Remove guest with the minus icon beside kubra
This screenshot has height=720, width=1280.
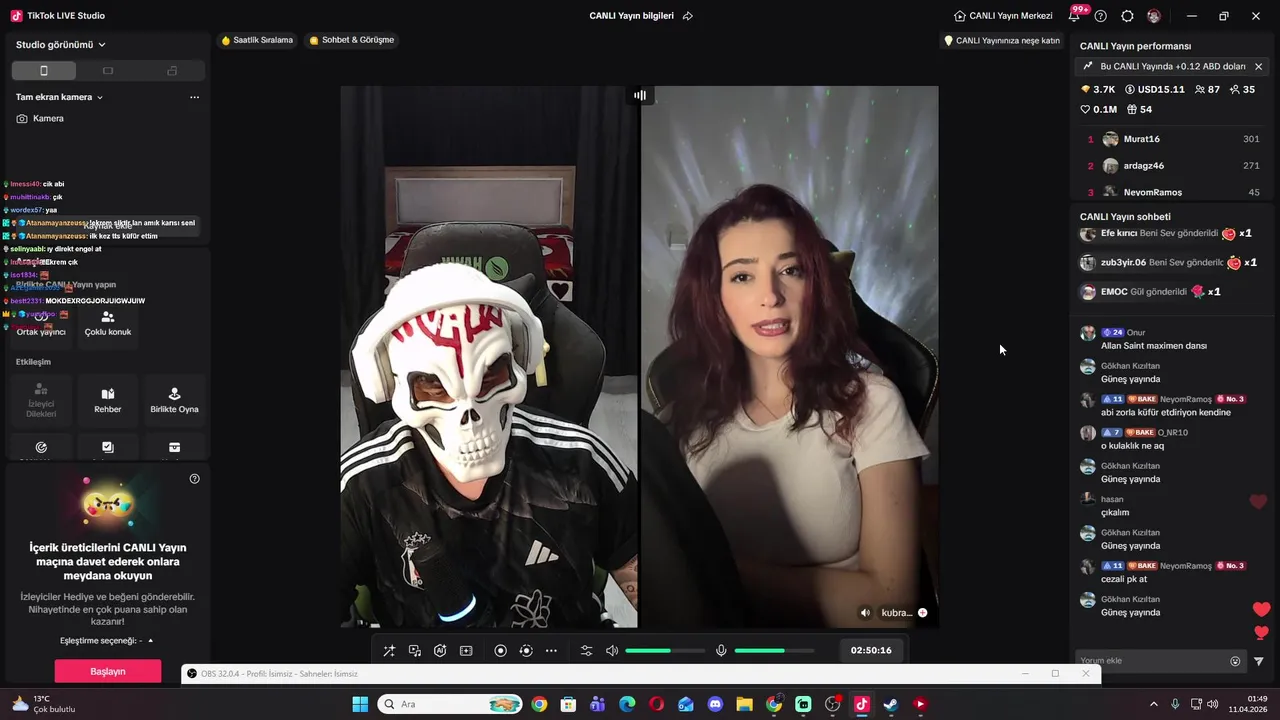click(x=922, y=613)
